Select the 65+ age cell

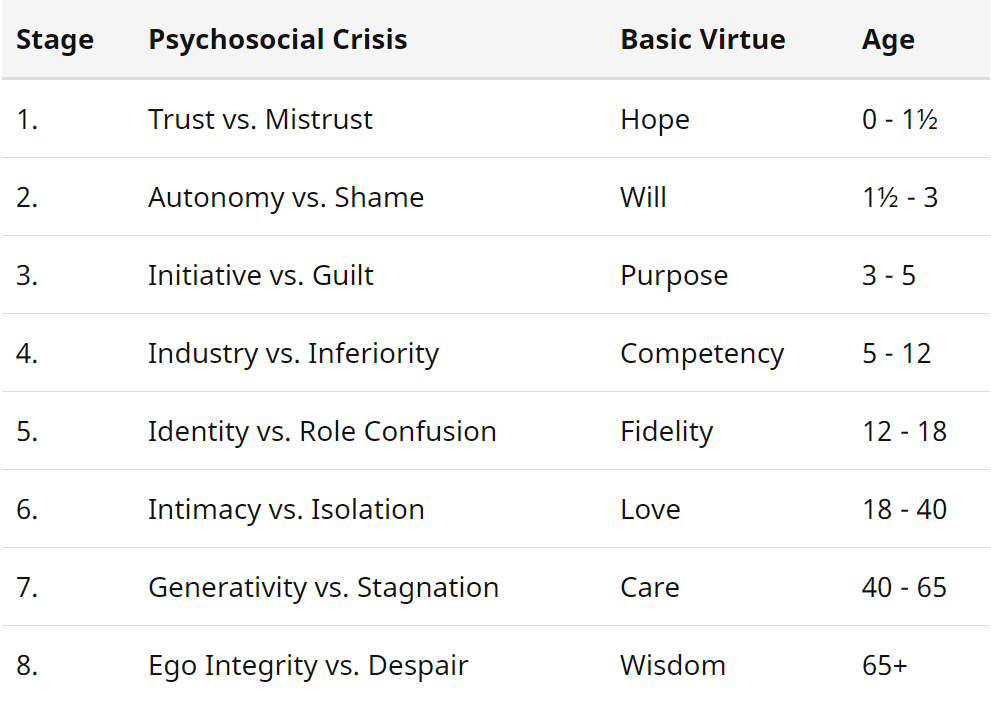[885, 666]
